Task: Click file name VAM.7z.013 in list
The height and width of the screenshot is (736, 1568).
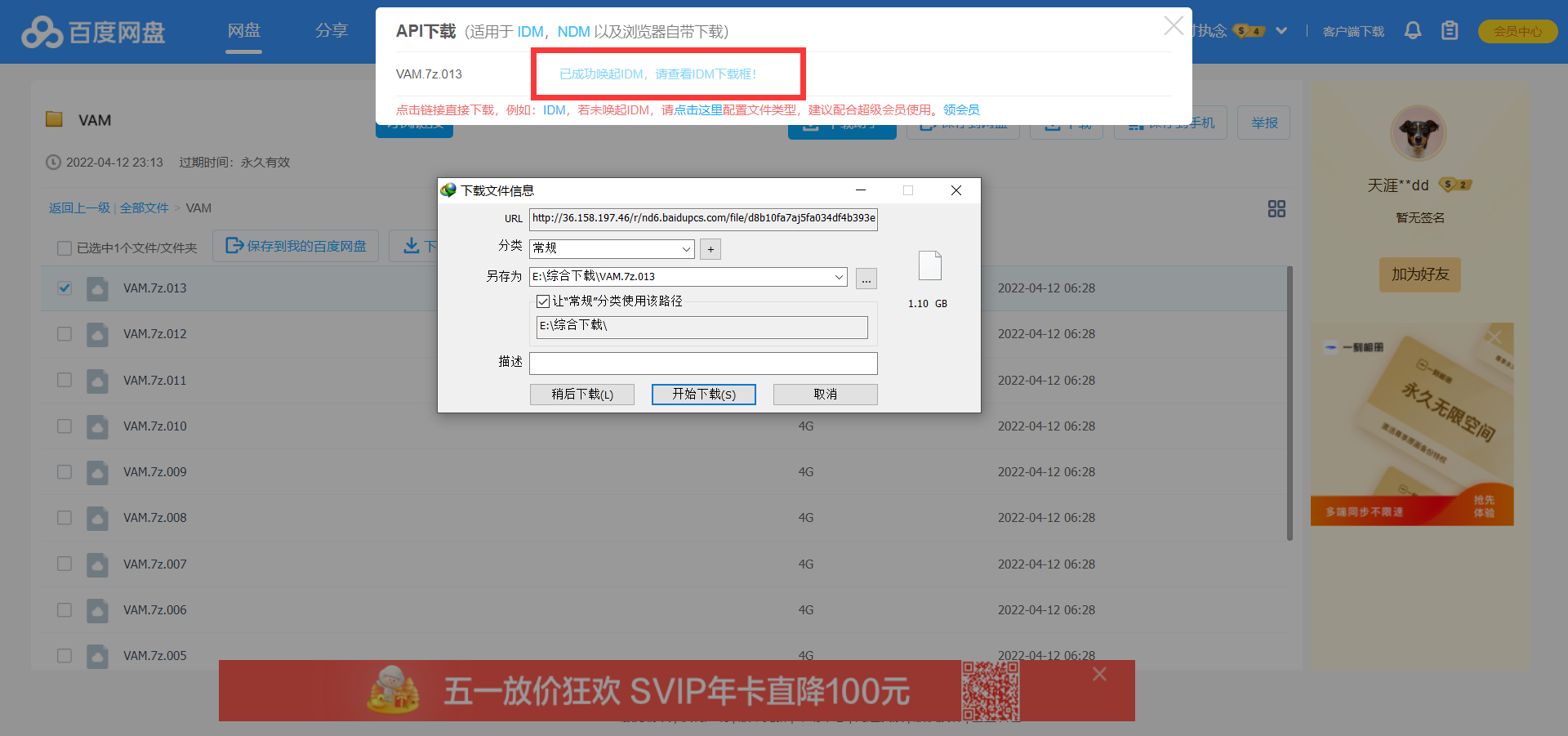Action: (x=155, y=288)
